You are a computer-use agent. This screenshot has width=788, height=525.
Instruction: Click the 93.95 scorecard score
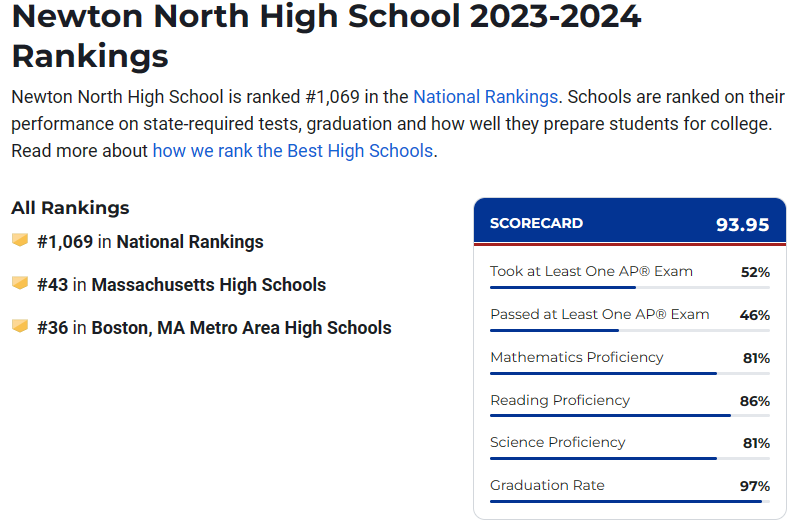(x=742, y=225)
